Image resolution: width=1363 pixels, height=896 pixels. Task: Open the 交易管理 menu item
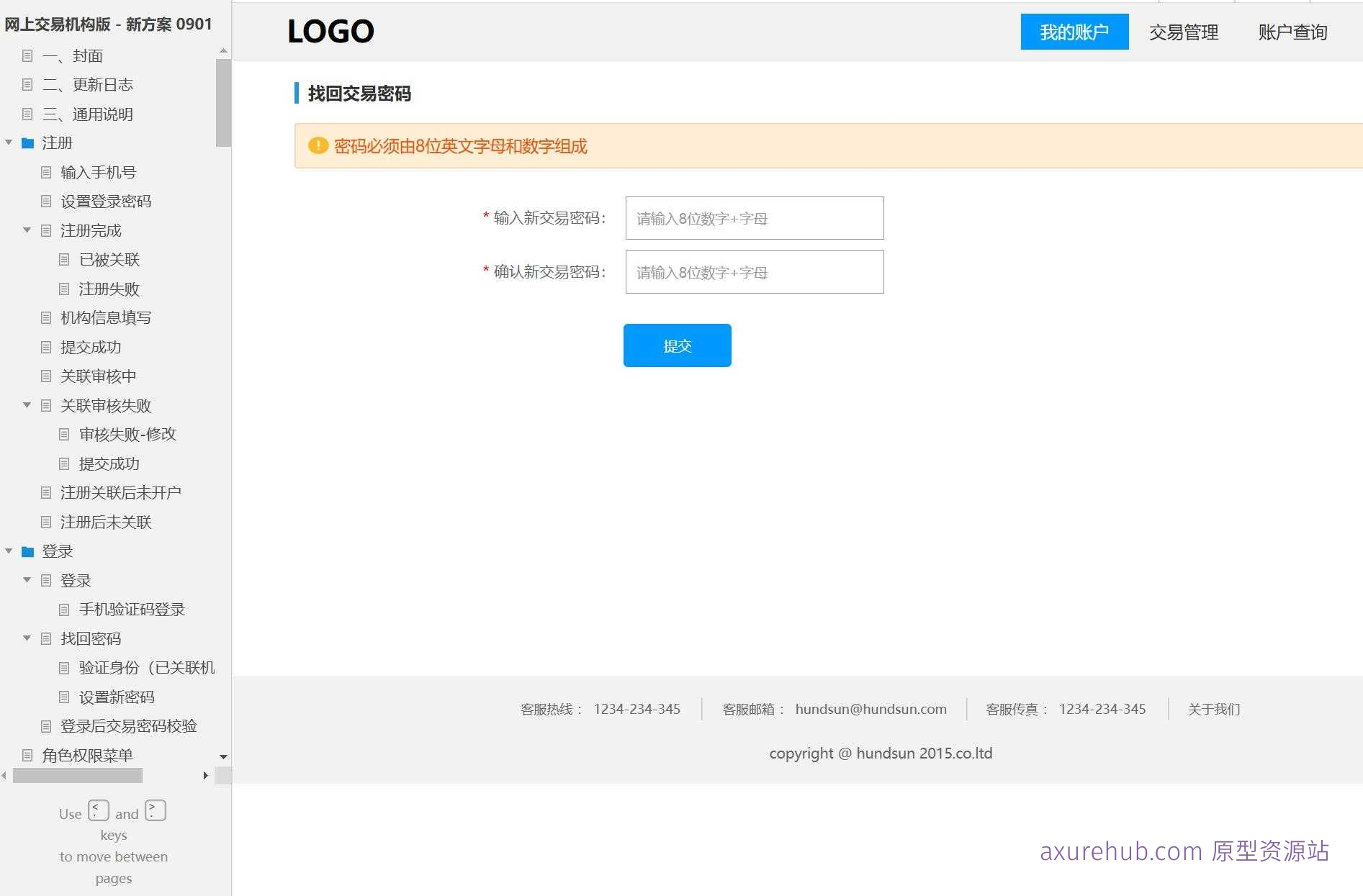click(x=1184, y=31)
